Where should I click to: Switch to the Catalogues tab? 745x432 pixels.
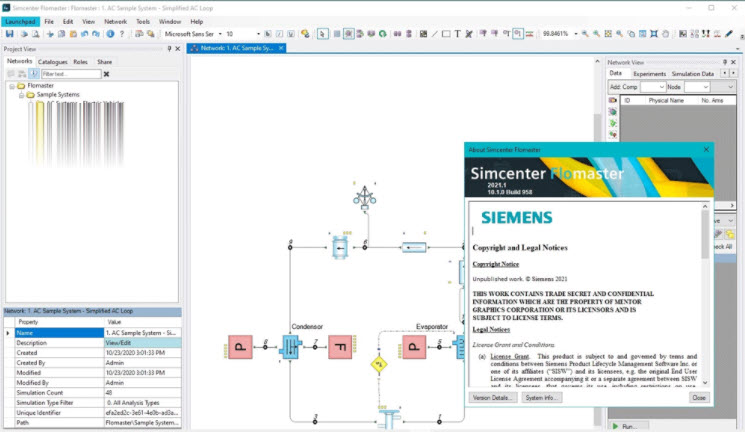[x=52, y=62]
